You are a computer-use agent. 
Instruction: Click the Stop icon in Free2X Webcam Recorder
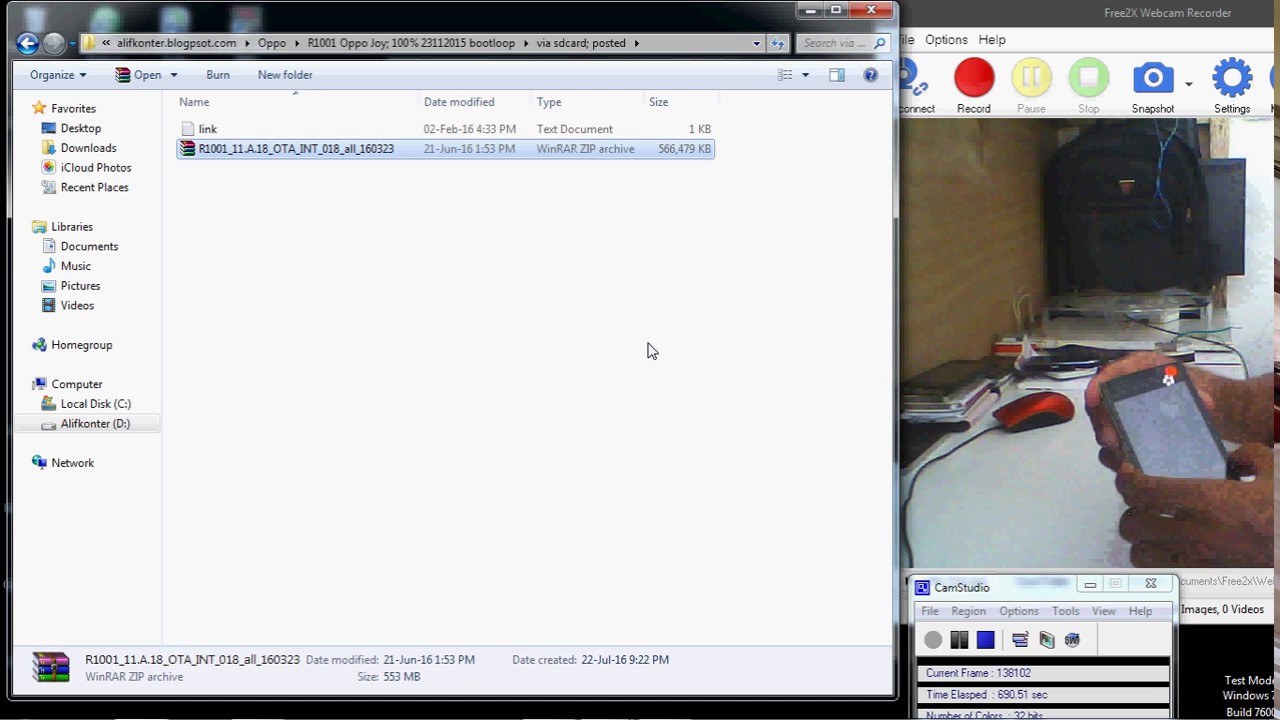pyautogui.click(x=1088, y=79)
